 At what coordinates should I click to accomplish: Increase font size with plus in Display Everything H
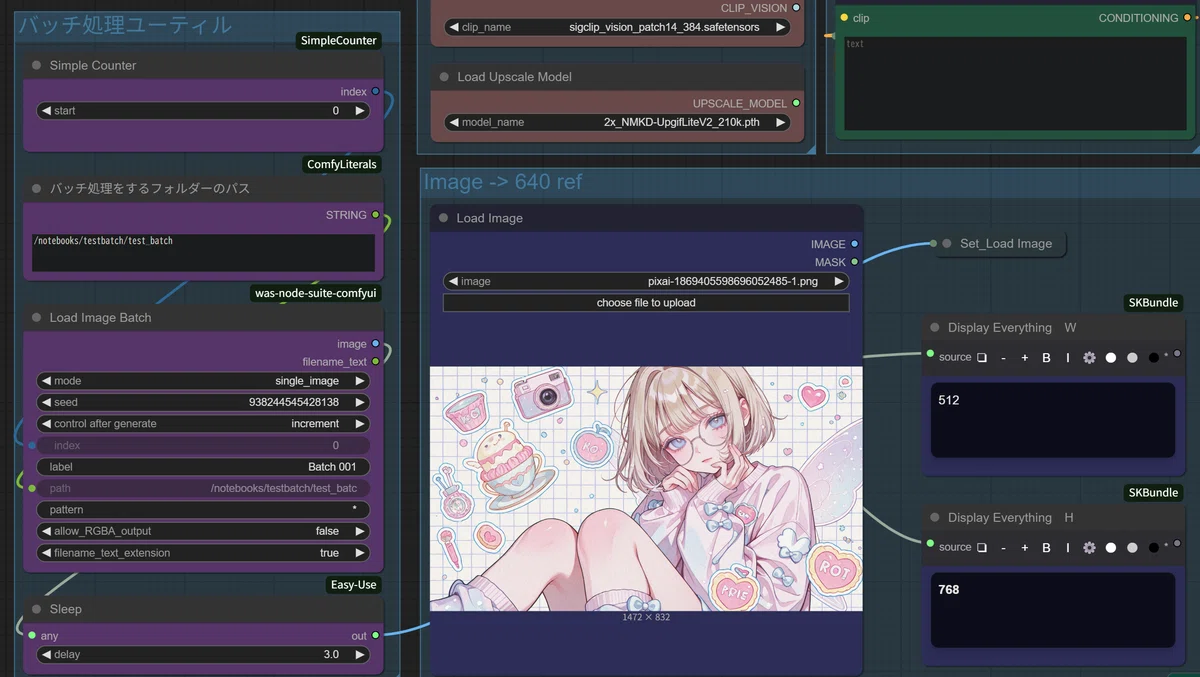(1024, 547)
